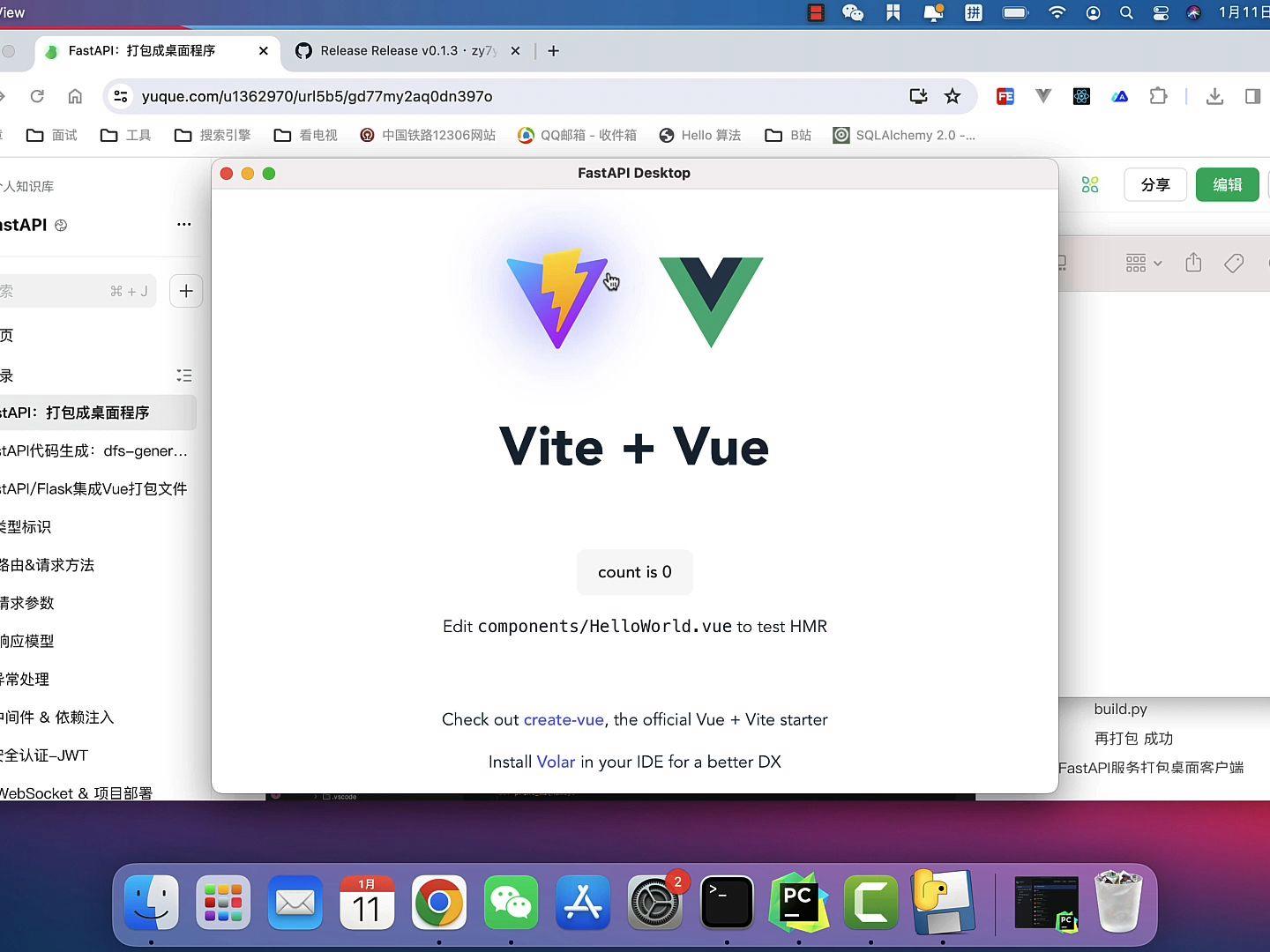Image resolution: width=1270 pixels, height=952 pixels.
Task: Open Control Center in menu bar
Action: click(1161, 12)
